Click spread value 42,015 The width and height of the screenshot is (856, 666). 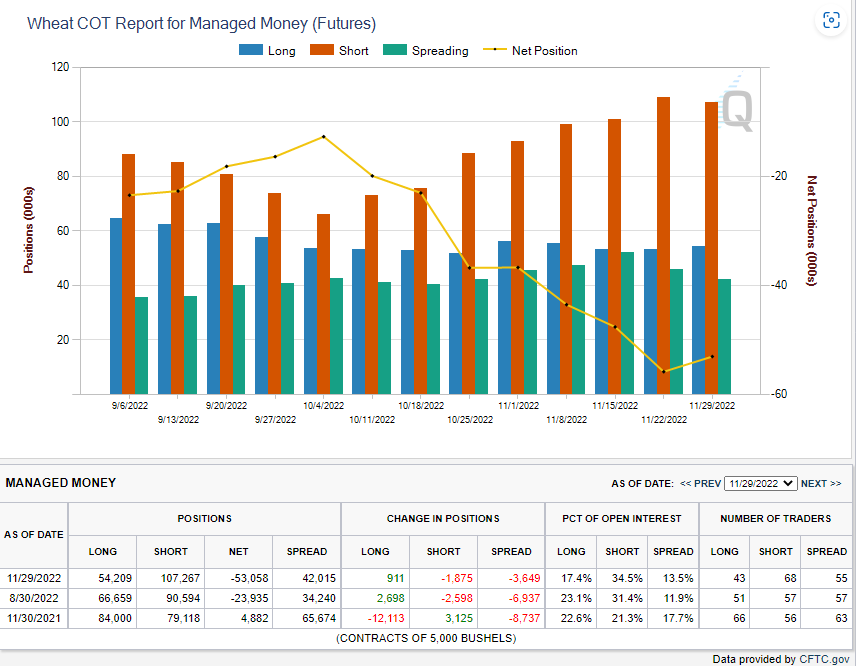[x=319, y=578]
